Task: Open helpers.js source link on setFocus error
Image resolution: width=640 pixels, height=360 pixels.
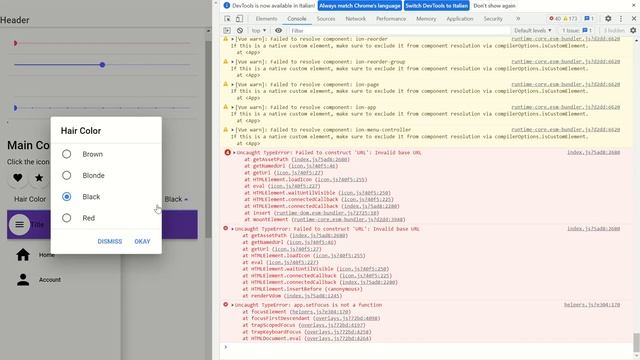Action: (x=592, y=305)
